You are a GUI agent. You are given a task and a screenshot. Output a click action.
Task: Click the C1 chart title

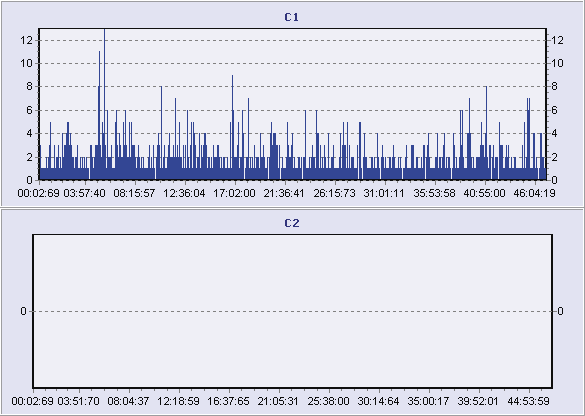tap(292, 17)
